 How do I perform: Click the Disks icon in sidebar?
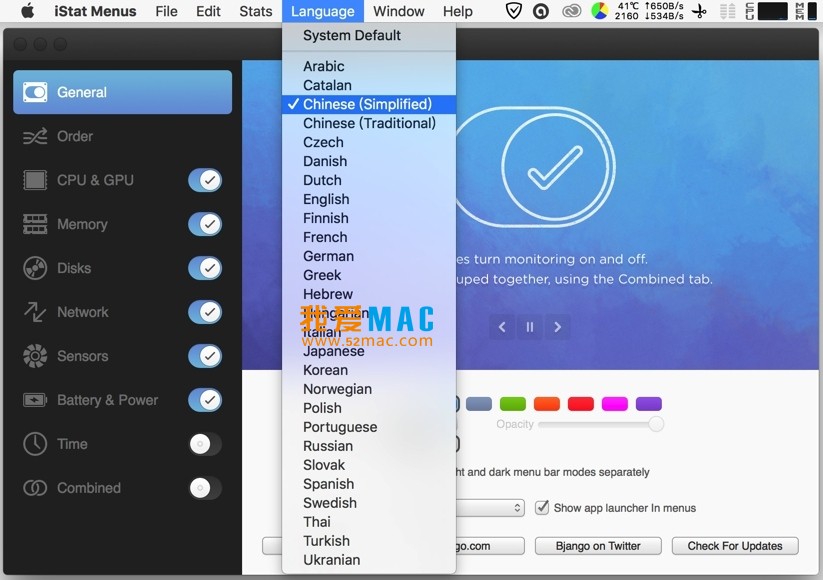[x=35, y=268]
